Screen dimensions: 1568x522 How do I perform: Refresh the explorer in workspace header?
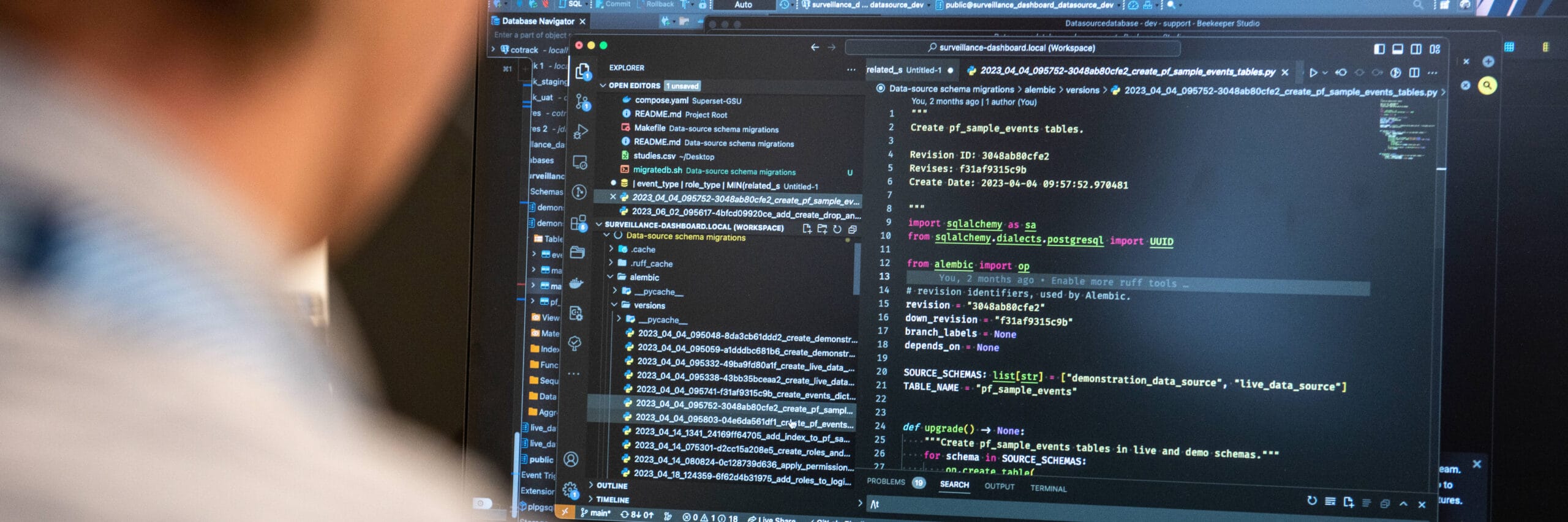click(837, 229)
